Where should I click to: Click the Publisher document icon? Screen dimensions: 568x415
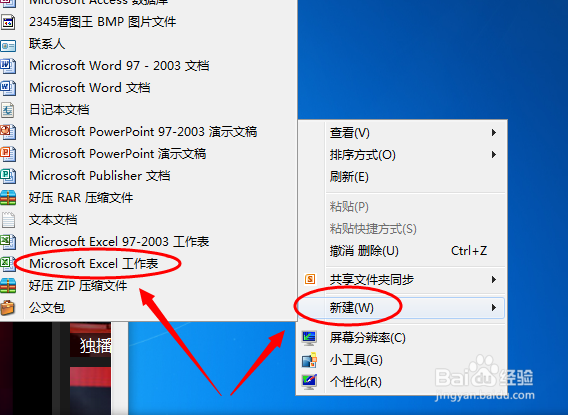click(8, 176)
